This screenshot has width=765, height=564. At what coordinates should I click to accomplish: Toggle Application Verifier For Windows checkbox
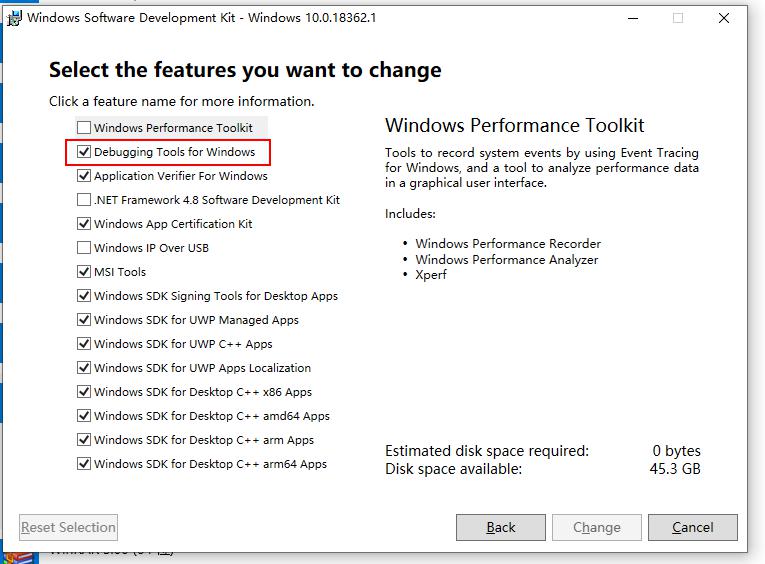click(x=84, y=176)
